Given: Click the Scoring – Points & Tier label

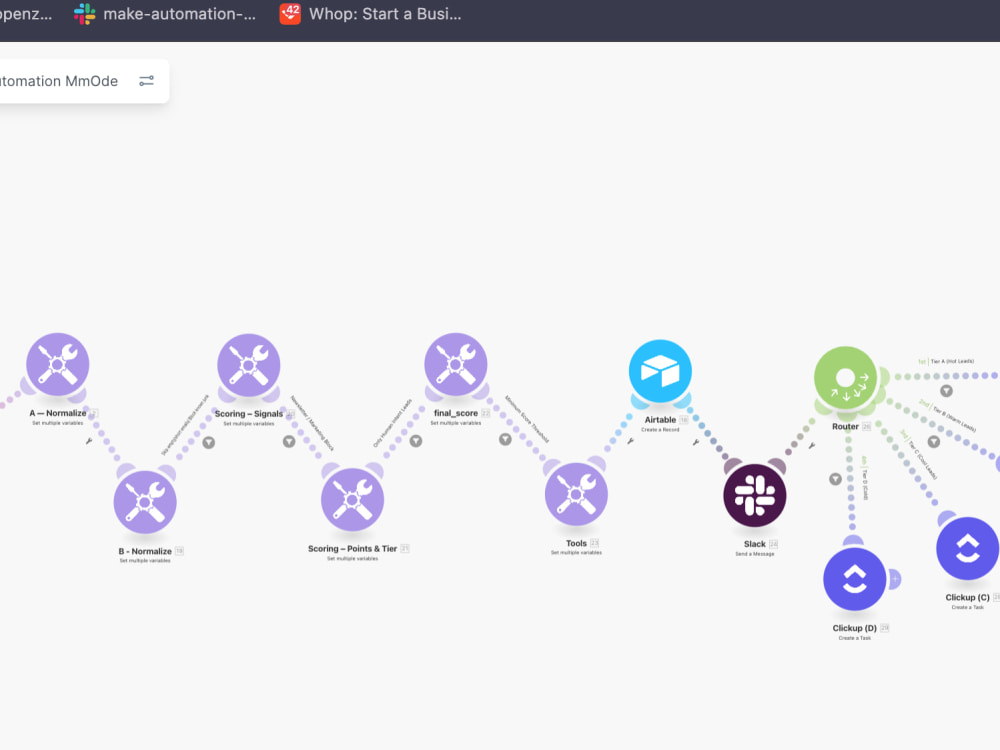Looking at the screenshot, I should click(x=352, y=548).
